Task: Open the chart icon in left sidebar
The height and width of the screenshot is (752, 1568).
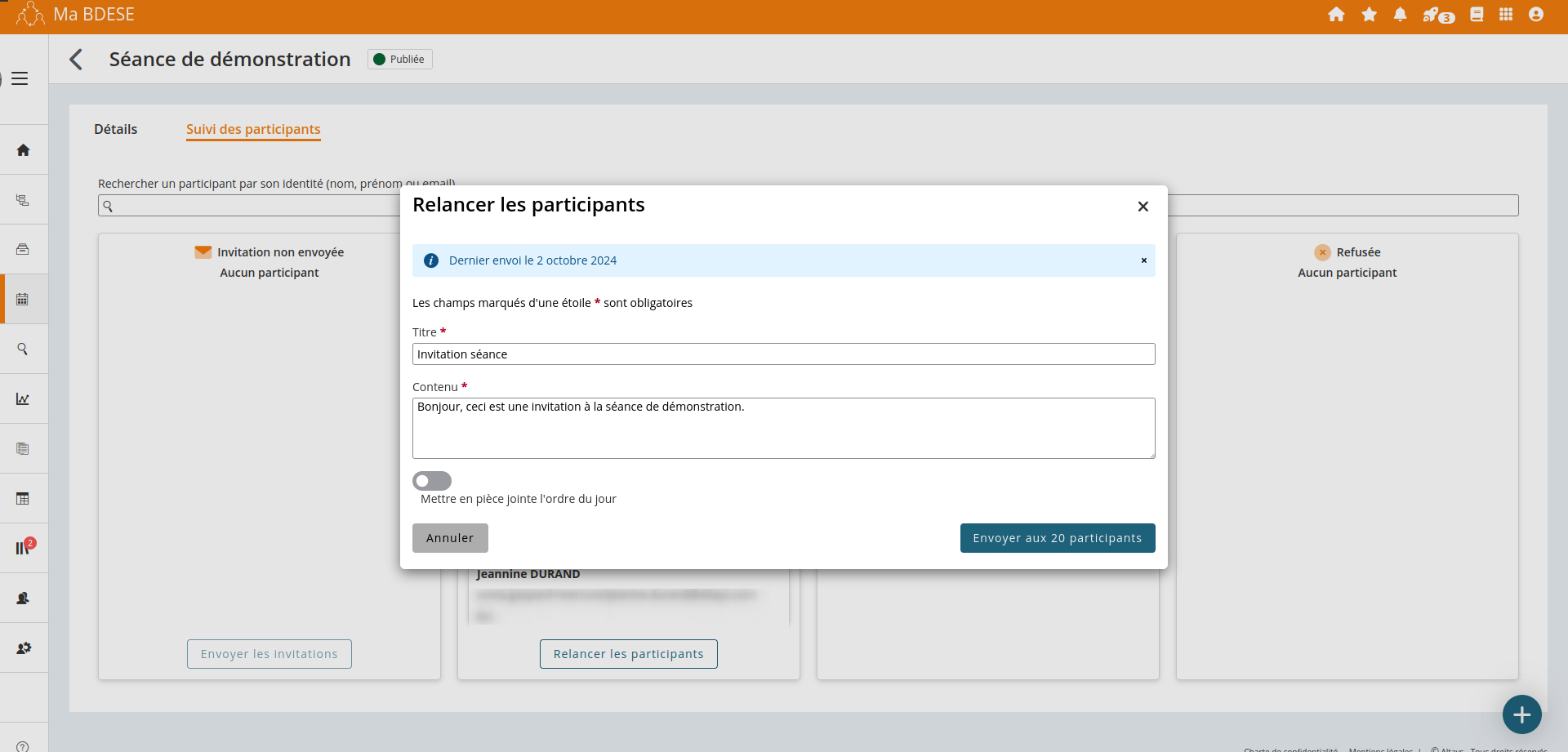Action: 23,399
